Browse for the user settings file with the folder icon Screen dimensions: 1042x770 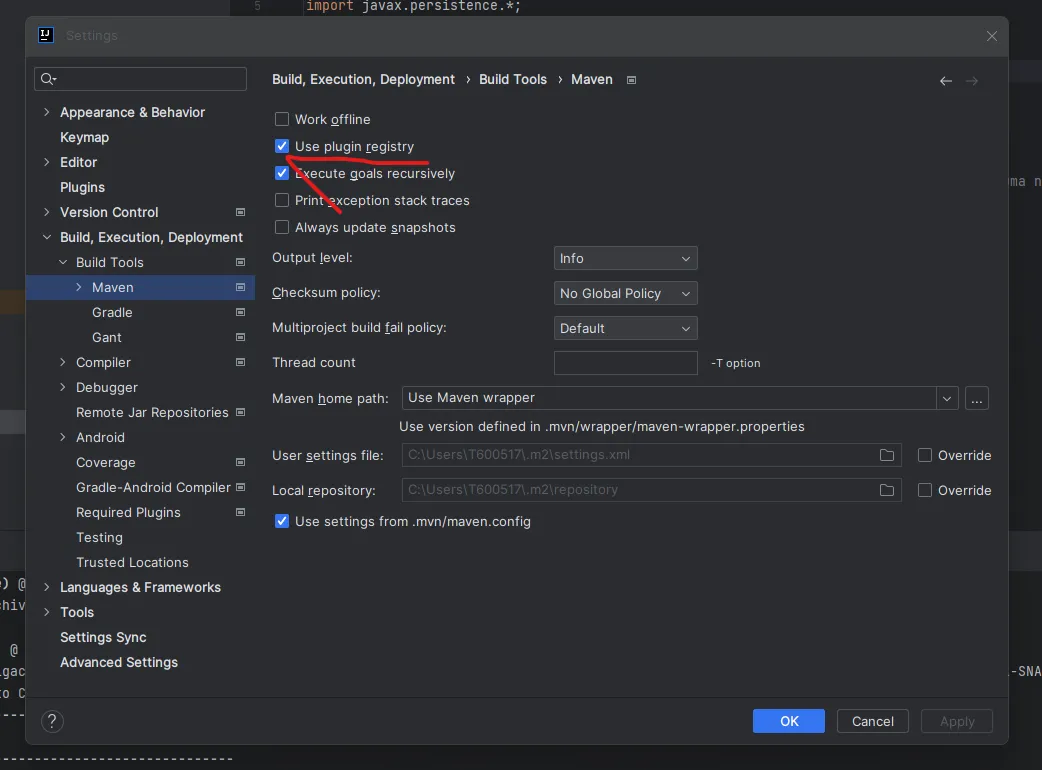pos(886,455)
